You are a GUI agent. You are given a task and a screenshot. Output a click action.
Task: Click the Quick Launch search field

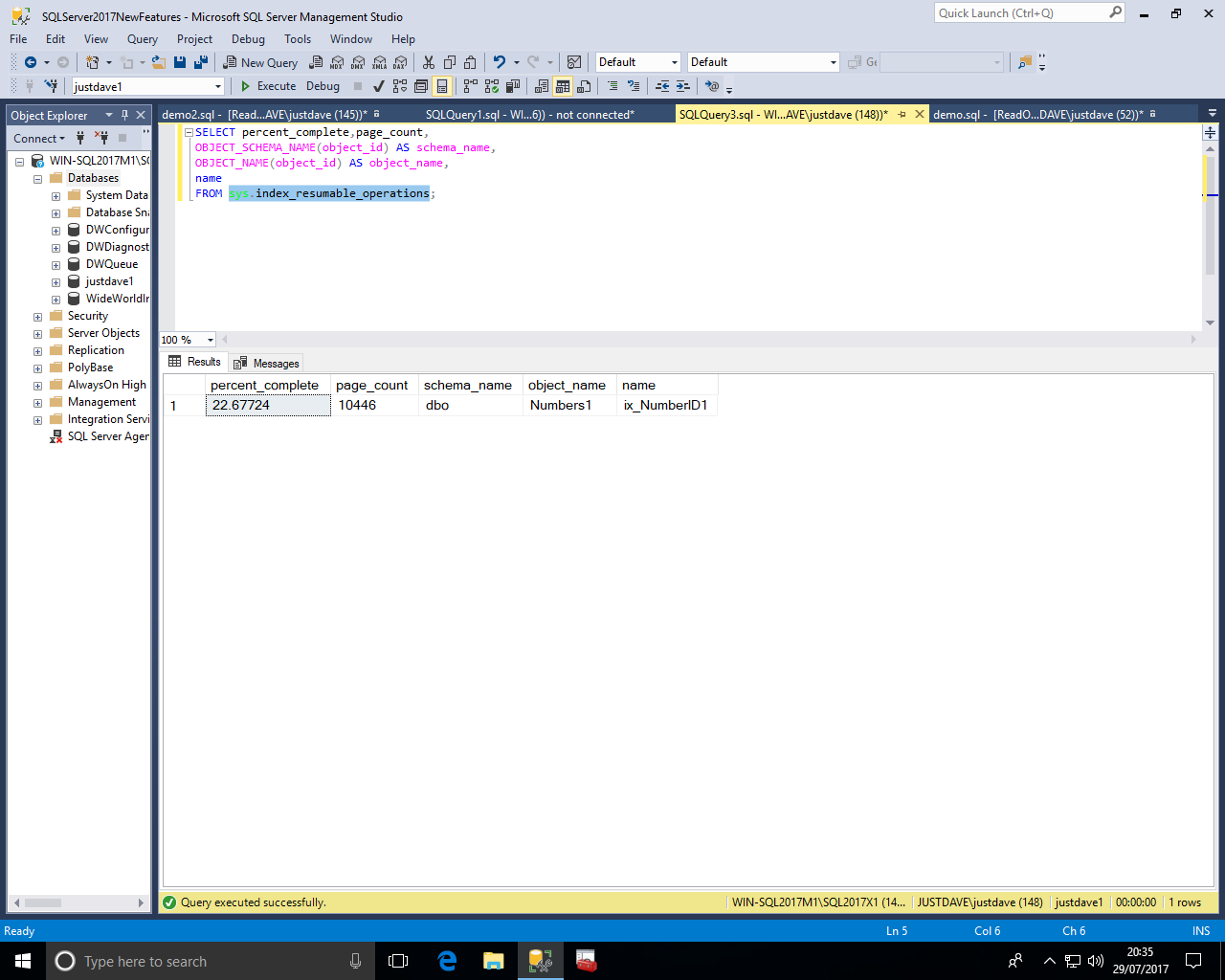pyautogui.click(x=1019, y=13)
